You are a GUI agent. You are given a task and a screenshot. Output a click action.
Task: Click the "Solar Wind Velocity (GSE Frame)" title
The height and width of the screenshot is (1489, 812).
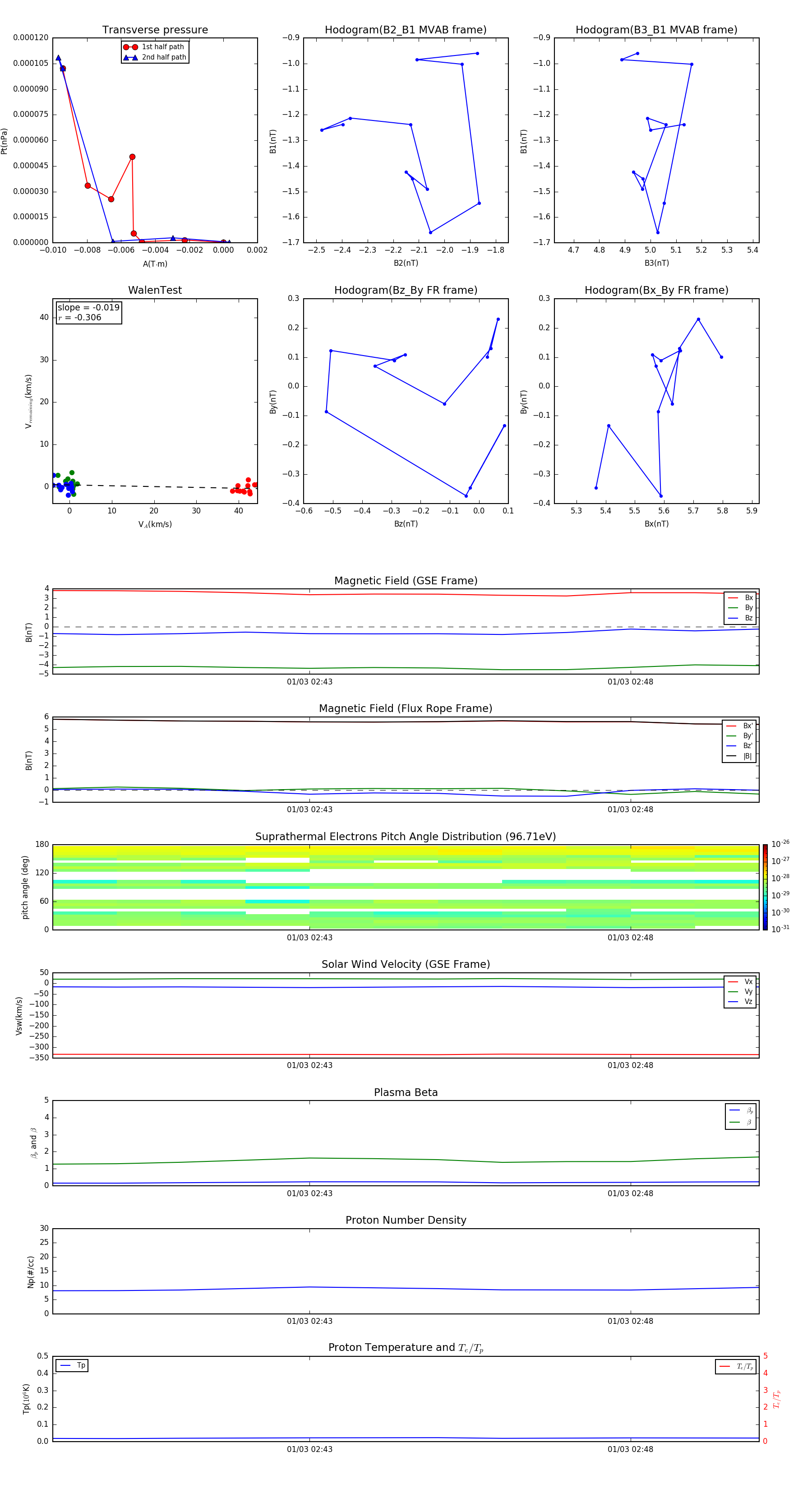[x=406, y=965]
